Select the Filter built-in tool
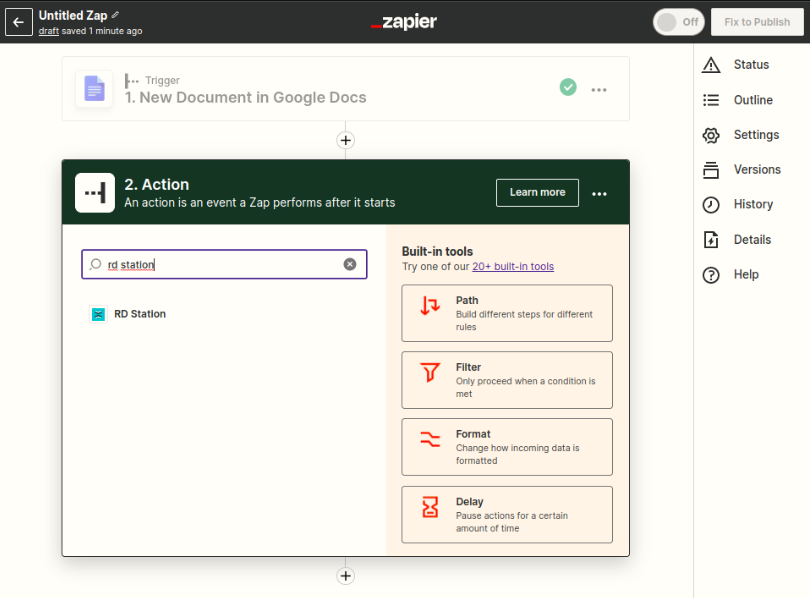812x598 pixels. (506, 380)
